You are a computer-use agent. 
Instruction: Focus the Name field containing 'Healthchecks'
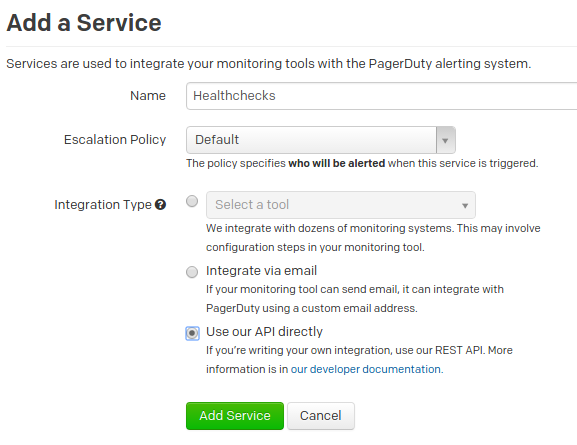pos(382,96)
